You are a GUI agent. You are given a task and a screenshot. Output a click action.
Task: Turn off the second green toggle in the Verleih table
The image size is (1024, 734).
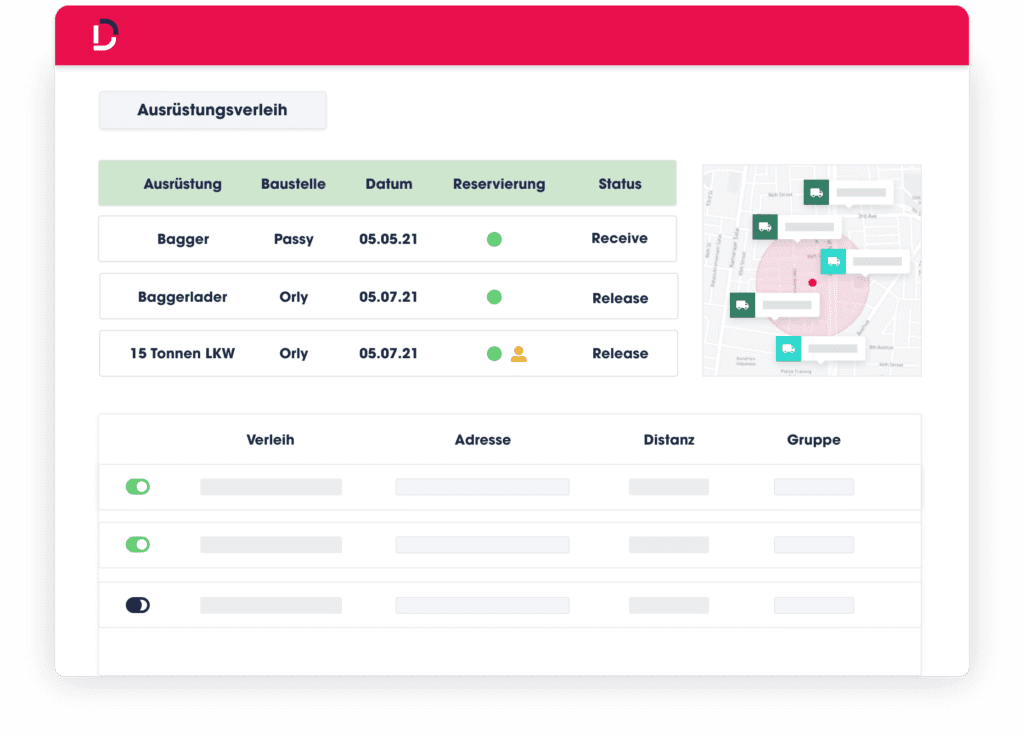click(x=137, y=545)
